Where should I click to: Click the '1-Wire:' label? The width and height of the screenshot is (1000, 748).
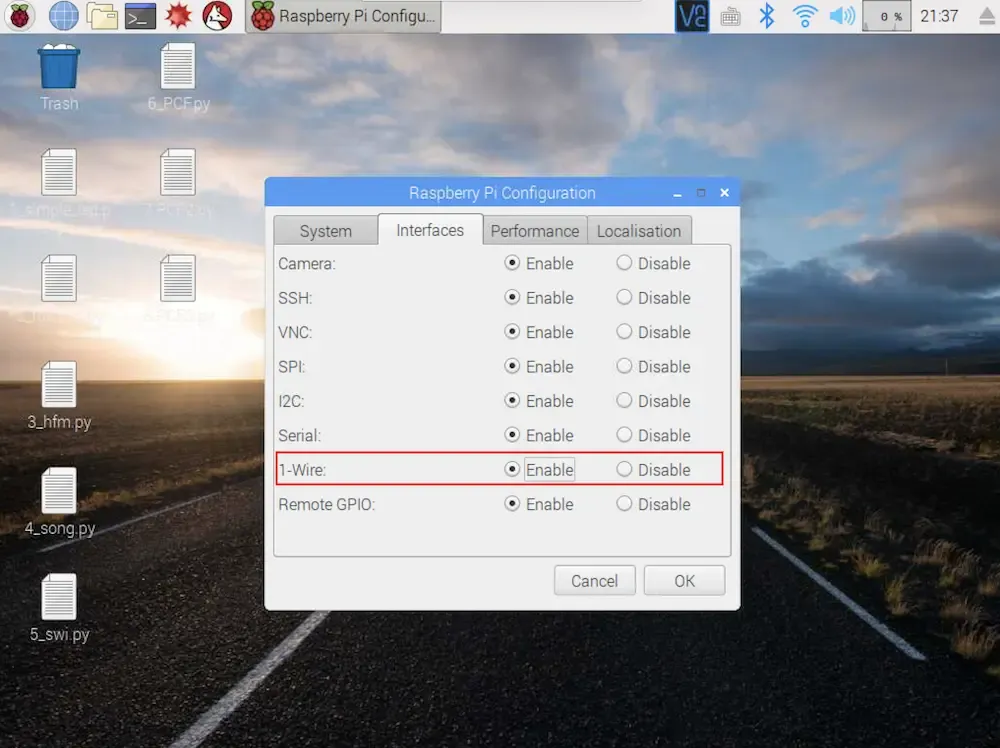[302, 470]
